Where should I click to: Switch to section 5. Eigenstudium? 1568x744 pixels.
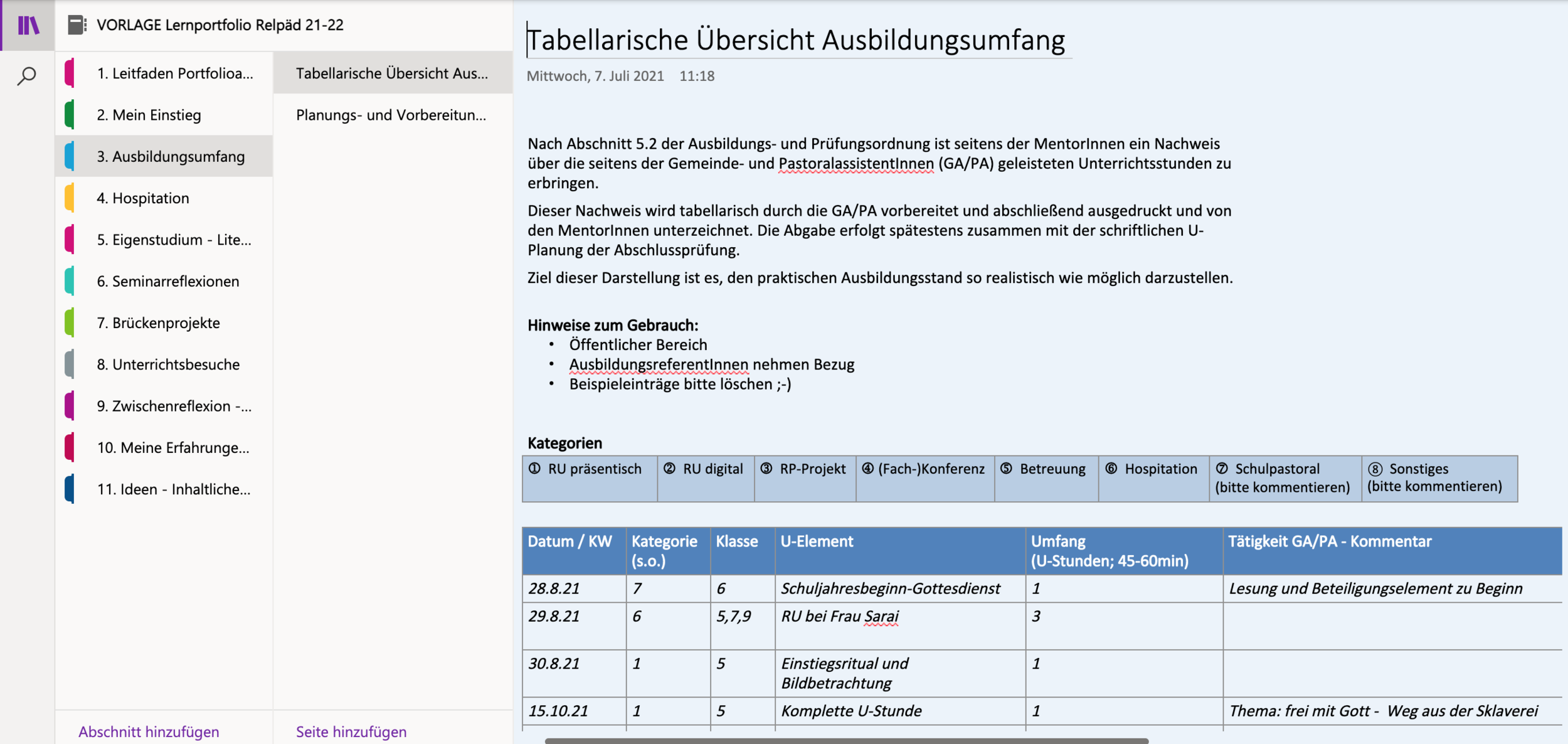click(x=174, y=240)
